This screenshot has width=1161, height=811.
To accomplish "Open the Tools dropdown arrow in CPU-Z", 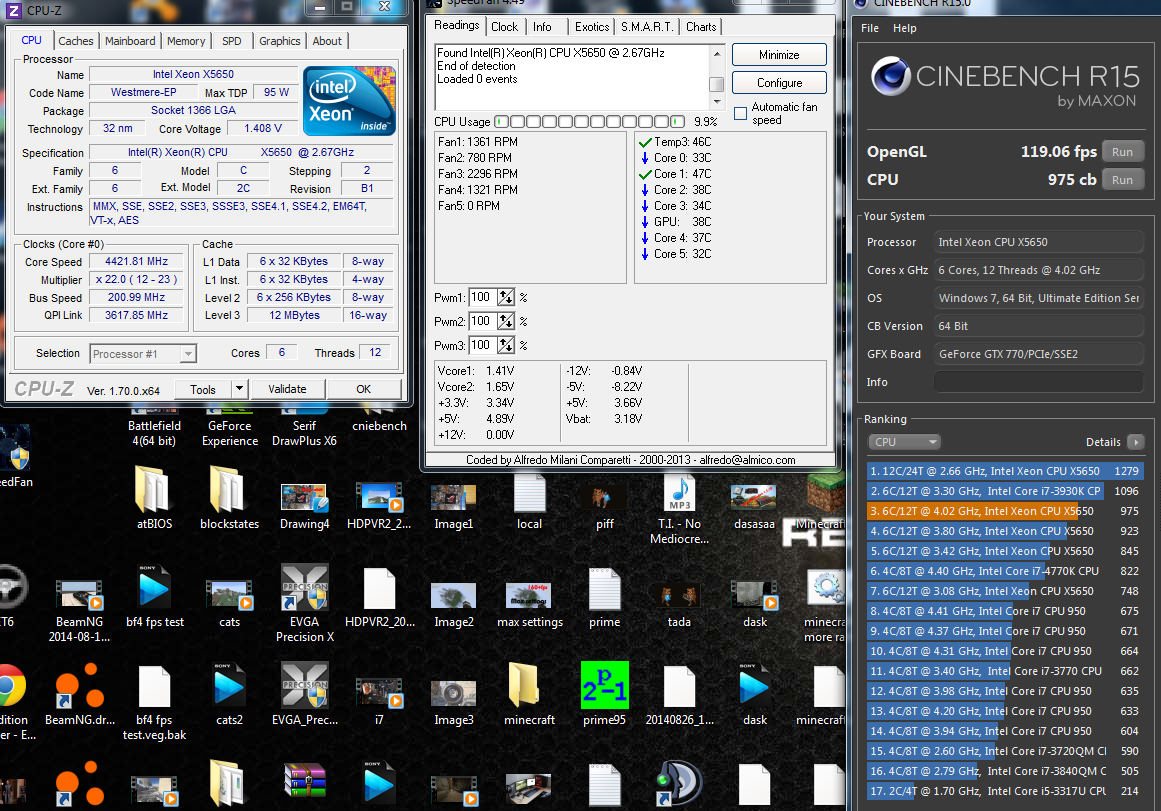I will tap(240, 389).
